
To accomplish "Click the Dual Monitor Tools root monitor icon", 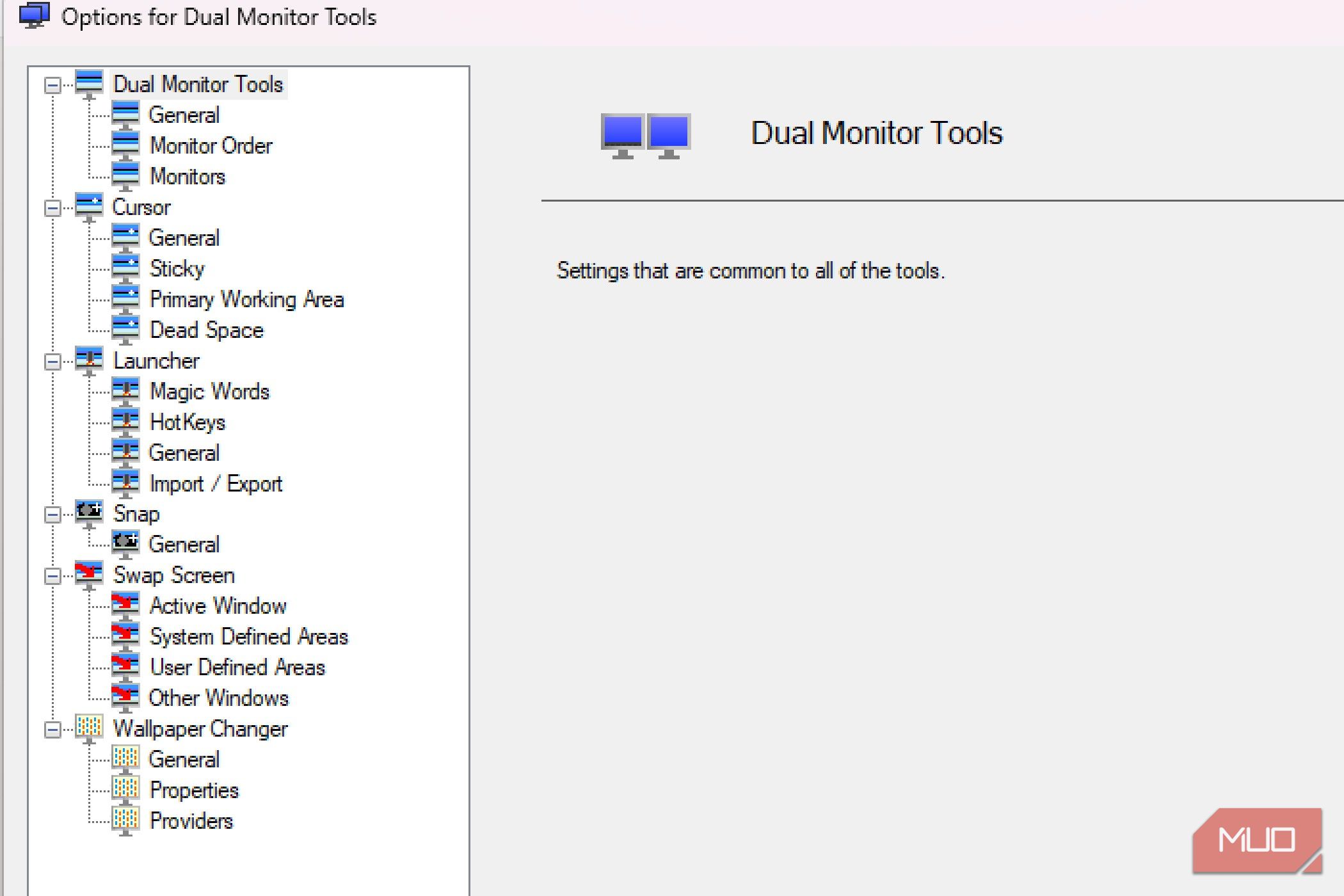I will (89, 84).
